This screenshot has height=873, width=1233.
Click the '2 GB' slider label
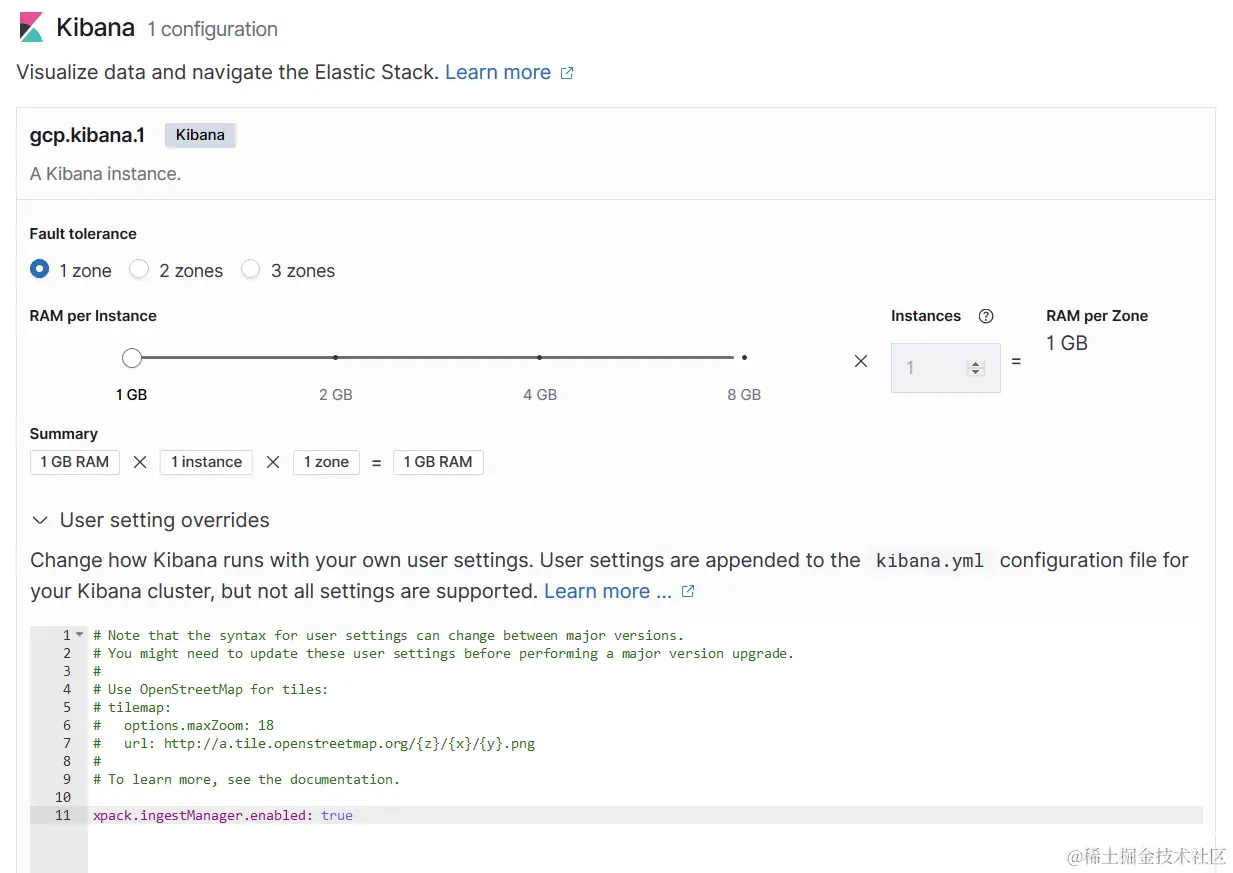(336, 394)
